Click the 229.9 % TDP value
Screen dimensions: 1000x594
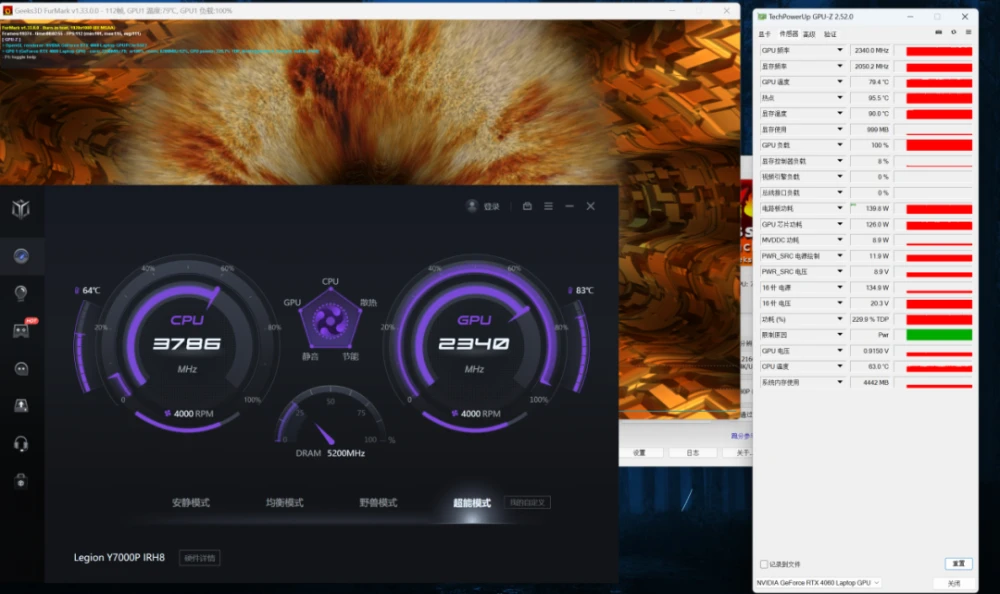pos(871,319)
